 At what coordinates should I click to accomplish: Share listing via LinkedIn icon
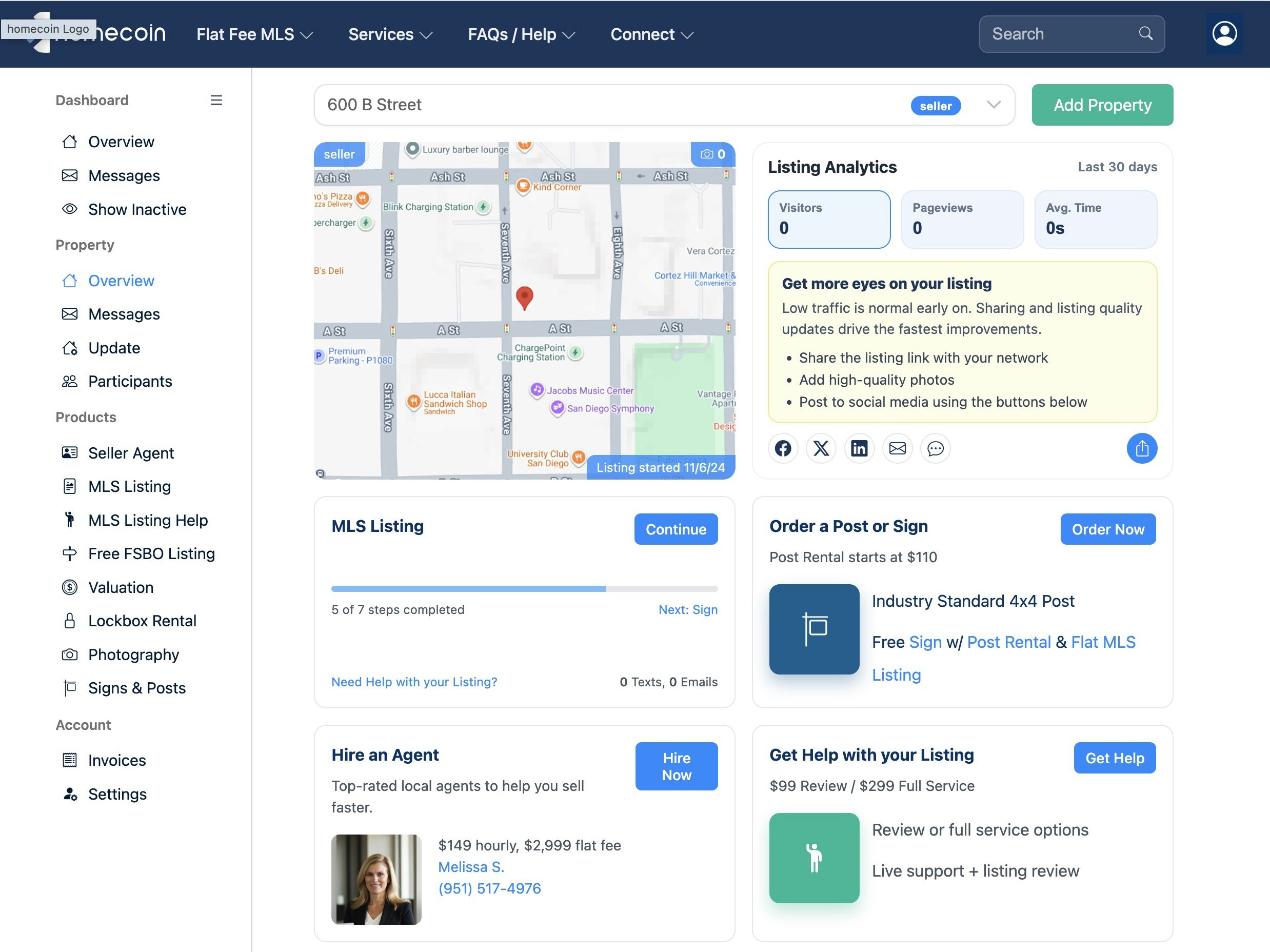(x=860, y=448)
